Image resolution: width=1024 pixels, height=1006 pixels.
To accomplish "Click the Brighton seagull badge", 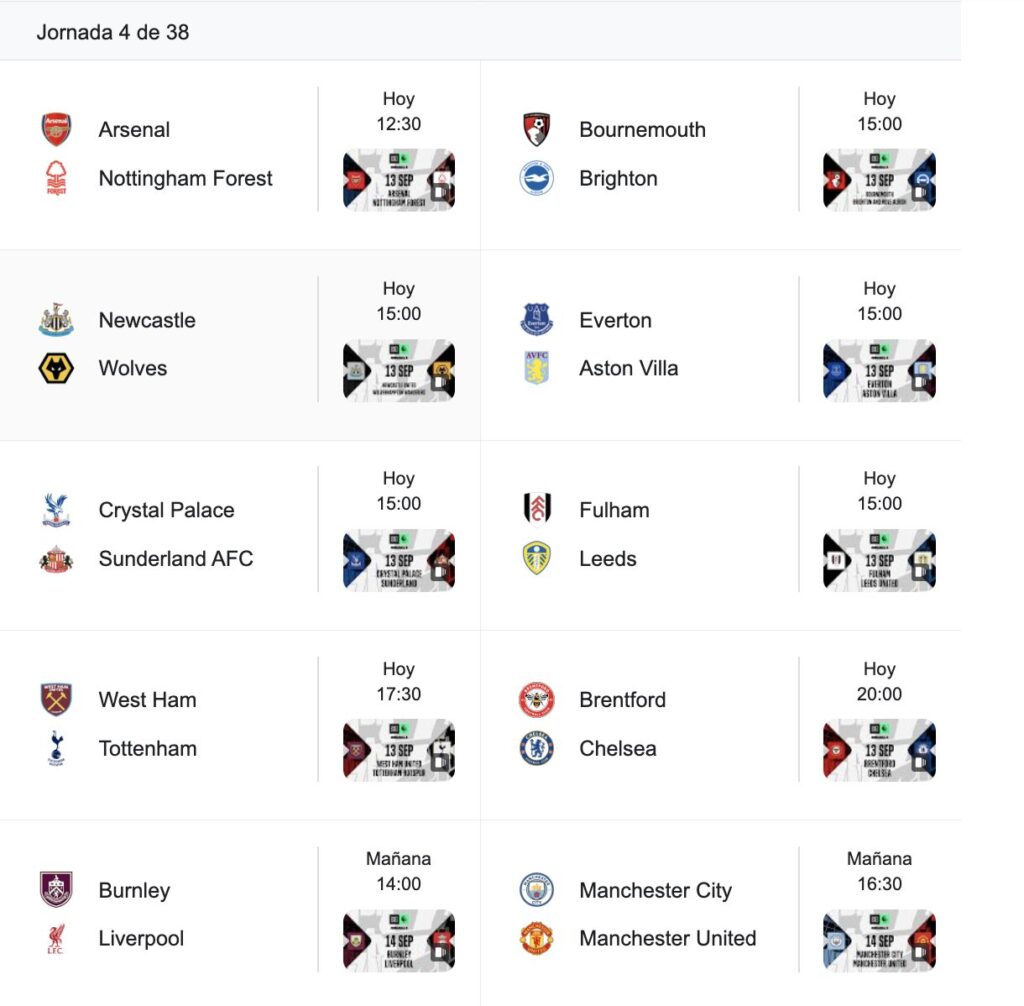I will click(x=537, y=179).
